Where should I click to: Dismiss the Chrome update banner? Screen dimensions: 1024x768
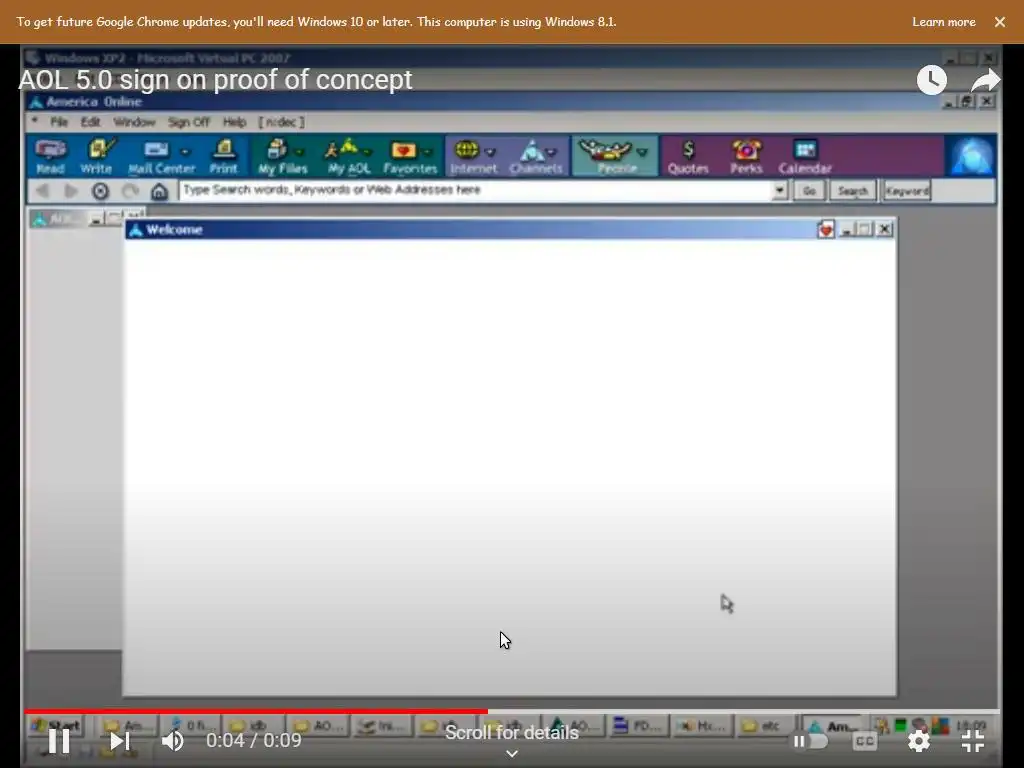(1000, 22)
